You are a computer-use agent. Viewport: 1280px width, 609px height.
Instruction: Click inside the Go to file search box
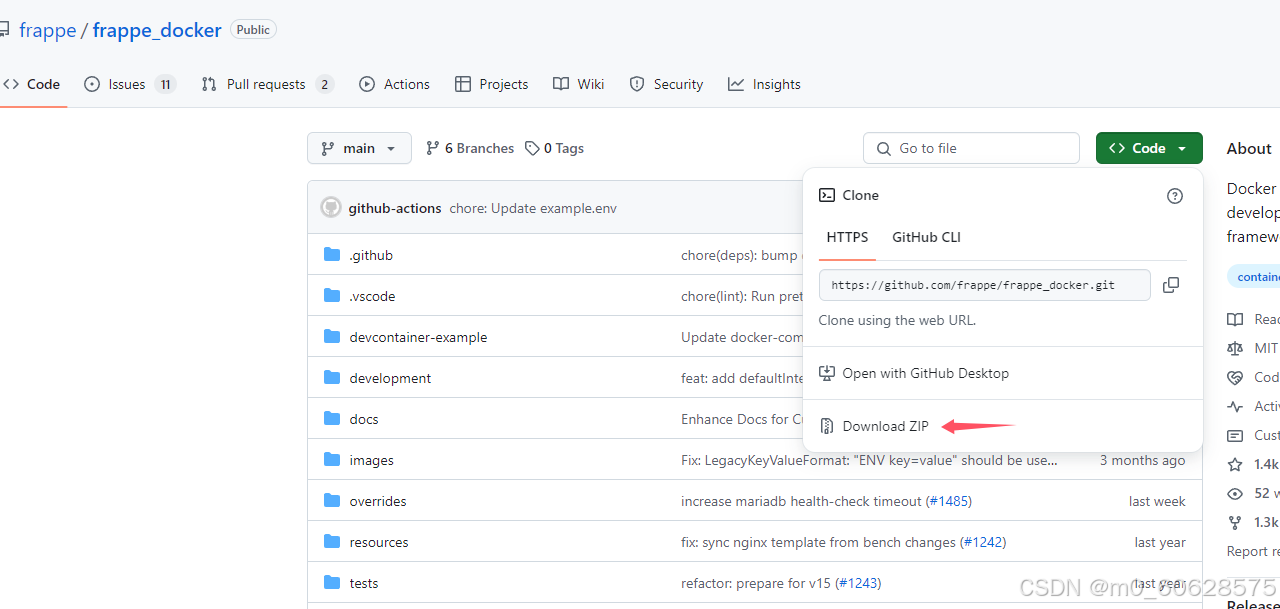pyautogui.click(x=970, y=147)
